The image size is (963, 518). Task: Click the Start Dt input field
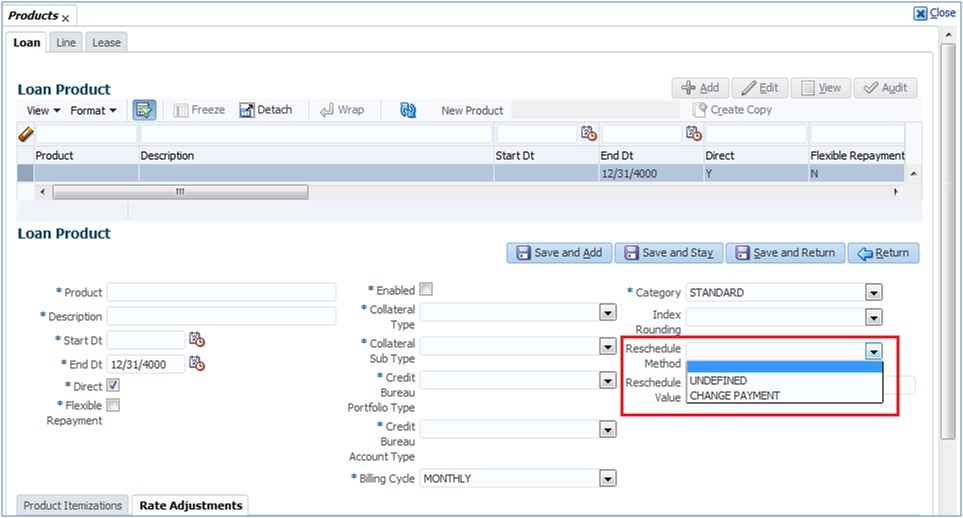146,340
